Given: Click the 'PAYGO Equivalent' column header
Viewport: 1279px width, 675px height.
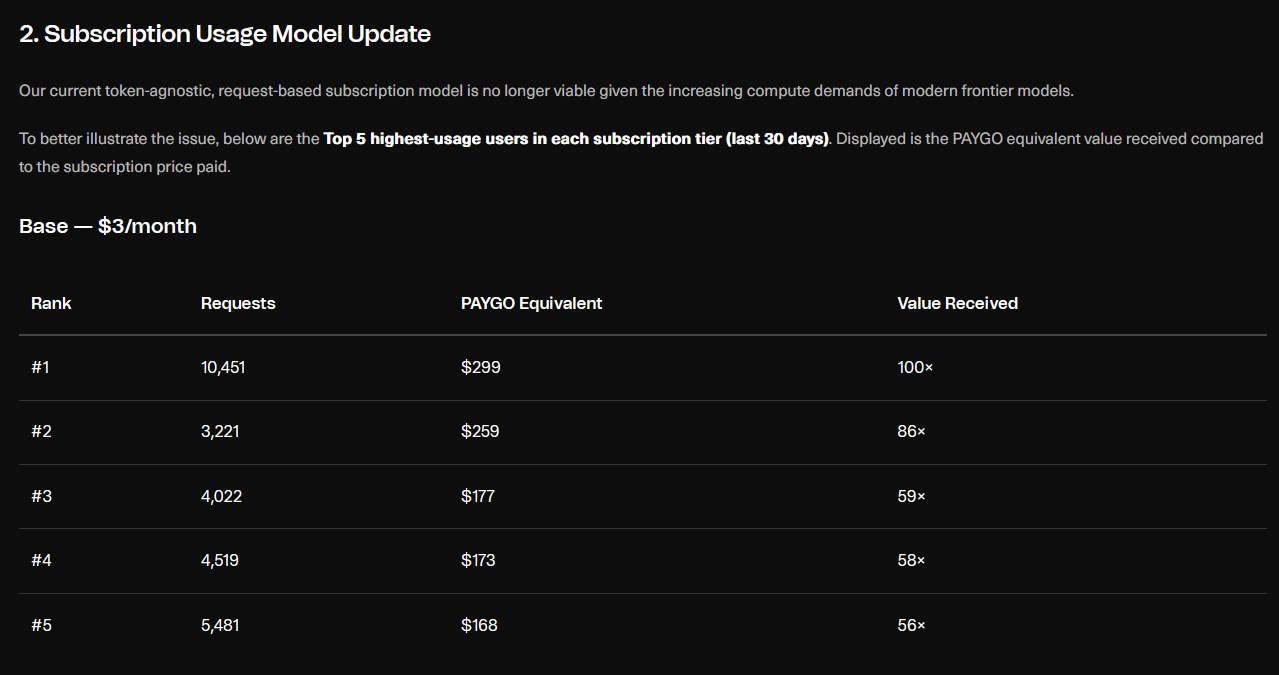Looking at the screenshot, I should point(531,303).
